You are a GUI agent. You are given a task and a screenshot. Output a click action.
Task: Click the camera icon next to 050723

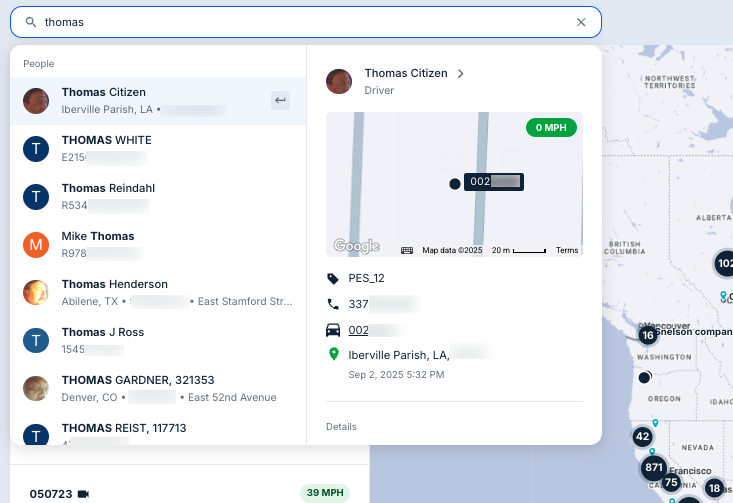tap(83, 494)
